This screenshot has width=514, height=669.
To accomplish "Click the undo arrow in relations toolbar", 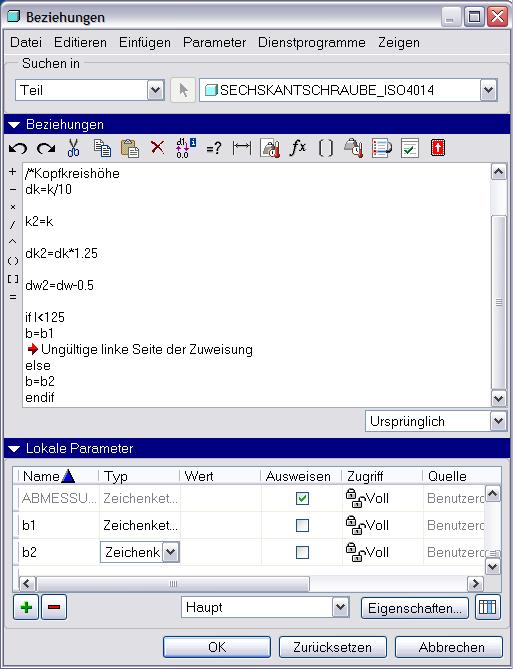I will pos(17,148).
